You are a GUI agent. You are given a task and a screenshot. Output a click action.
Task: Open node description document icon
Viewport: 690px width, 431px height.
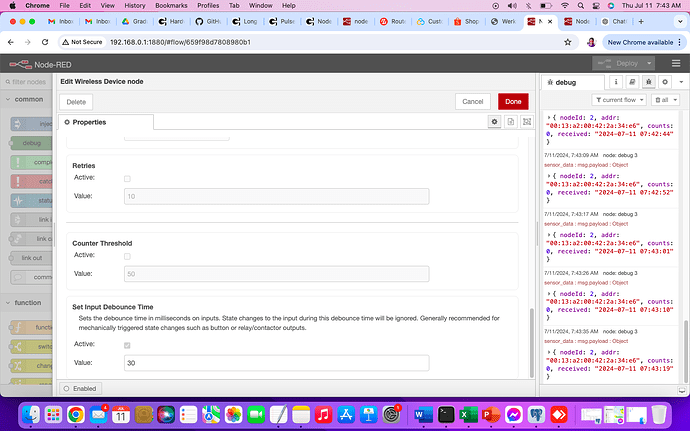click(x=510, y=121)
